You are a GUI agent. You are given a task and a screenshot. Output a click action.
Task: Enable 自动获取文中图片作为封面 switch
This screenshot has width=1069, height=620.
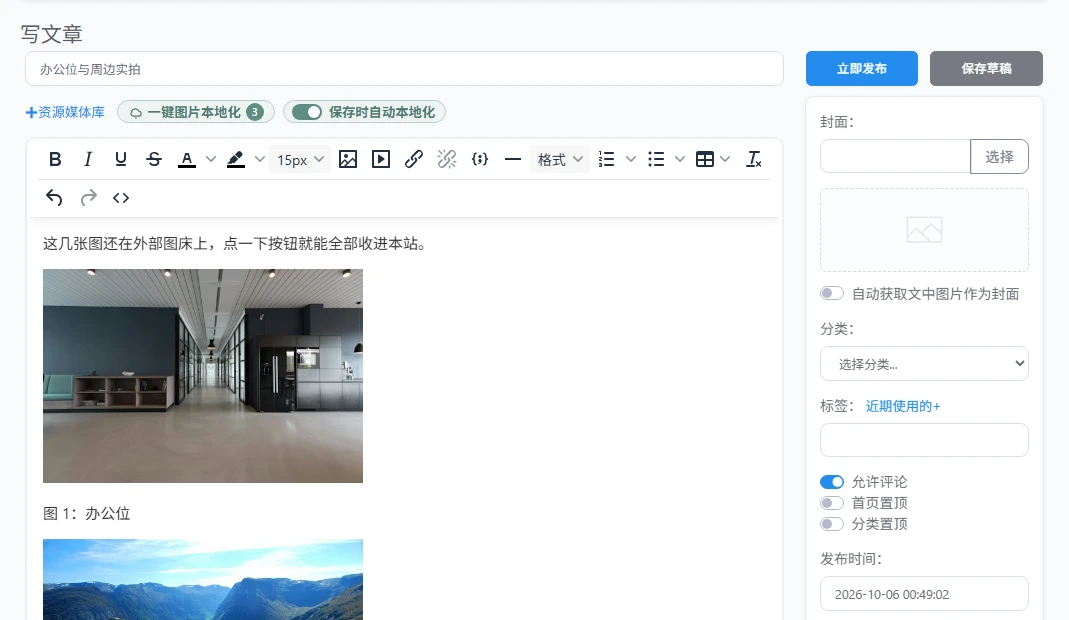click(x=832, y=293)
